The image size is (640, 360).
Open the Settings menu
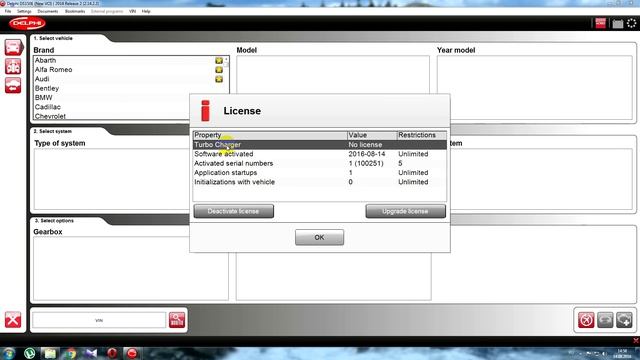click(24, 11)
